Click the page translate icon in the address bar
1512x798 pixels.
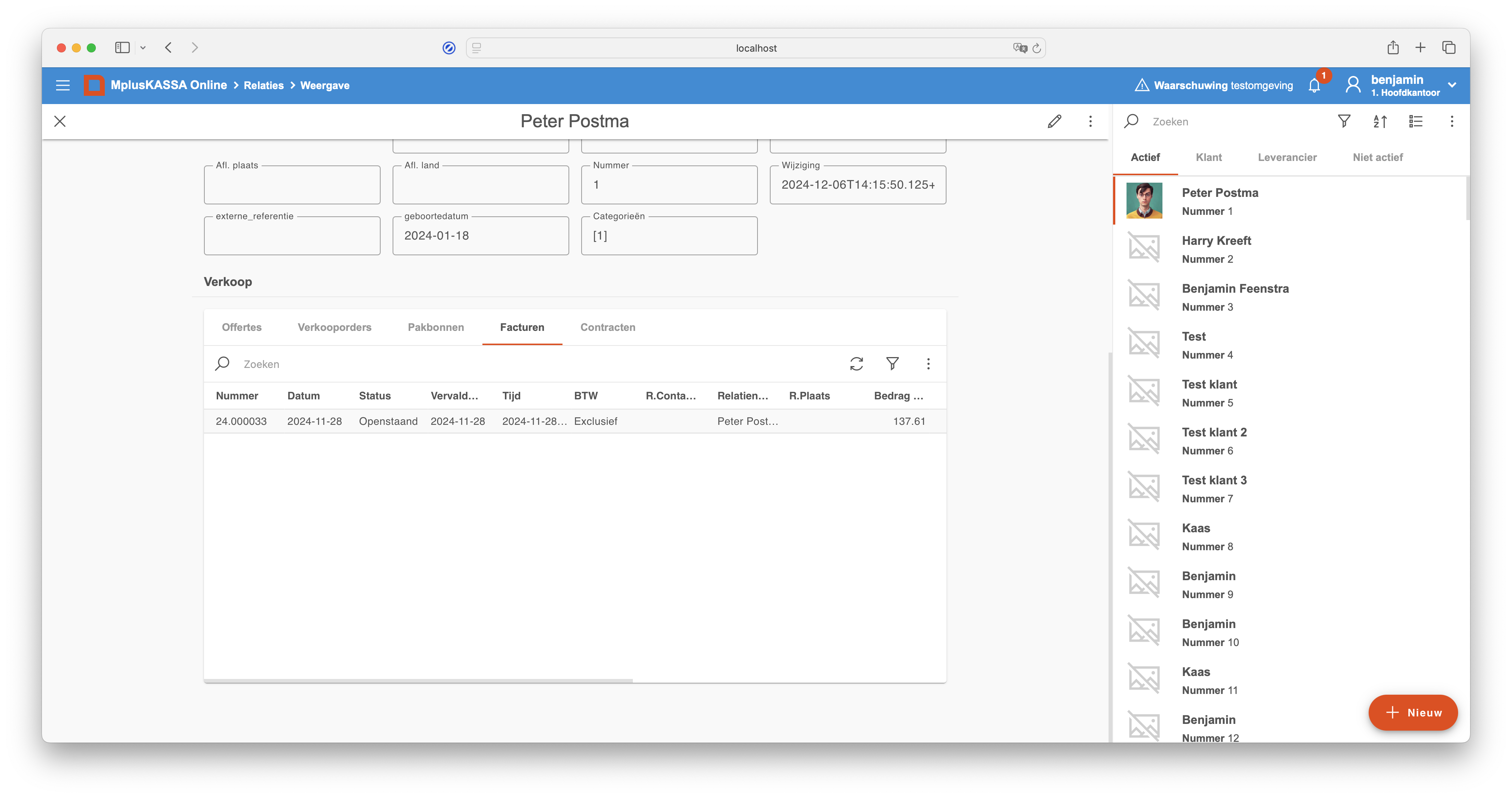pos(1020,48)
